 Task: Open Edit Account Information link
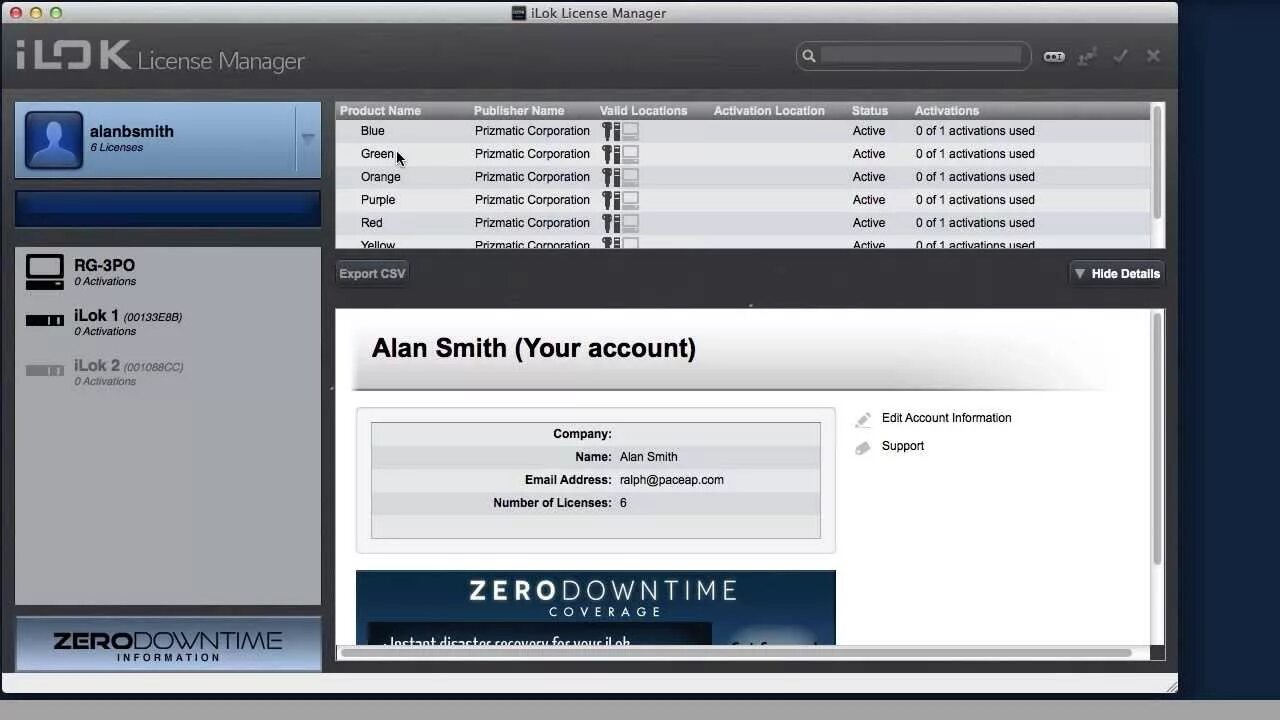coord(946,418)
